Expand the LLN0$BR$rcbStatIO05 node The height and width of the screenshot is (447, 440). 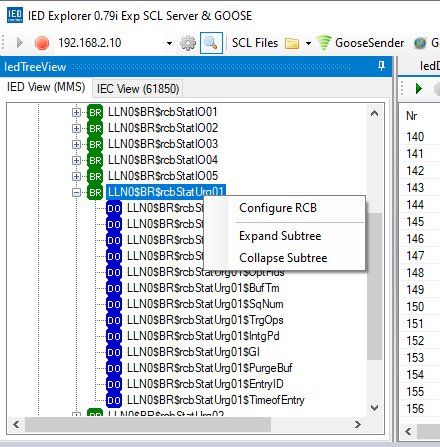tap(76, 176)
